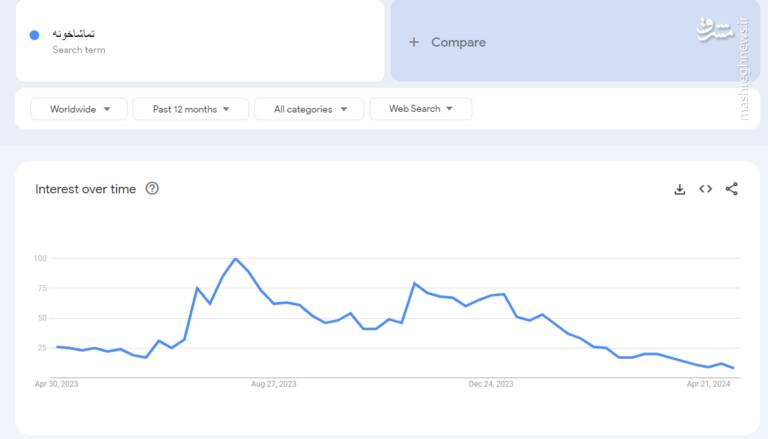The height and width of the screenshot is (439, 768).
Task: Open the All categories dropdown
Action: point(308,109)
